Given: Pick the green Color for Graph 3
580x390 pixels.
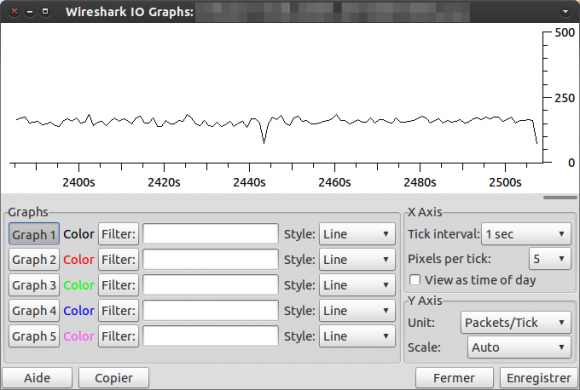Looking at the screenshot, I should (79, 285).
